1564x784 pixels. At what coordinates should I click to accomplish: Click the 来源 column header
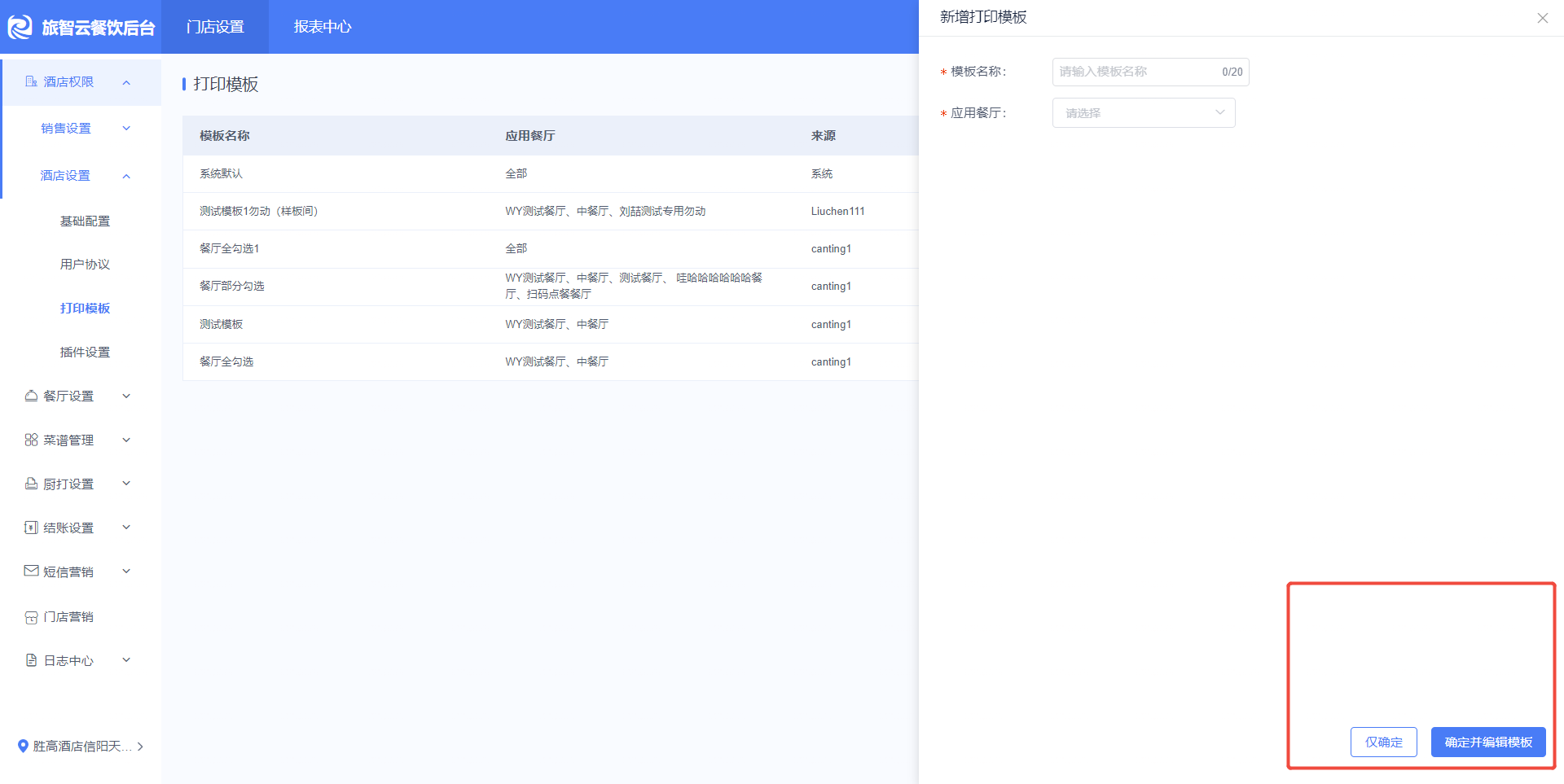(824, 136)
